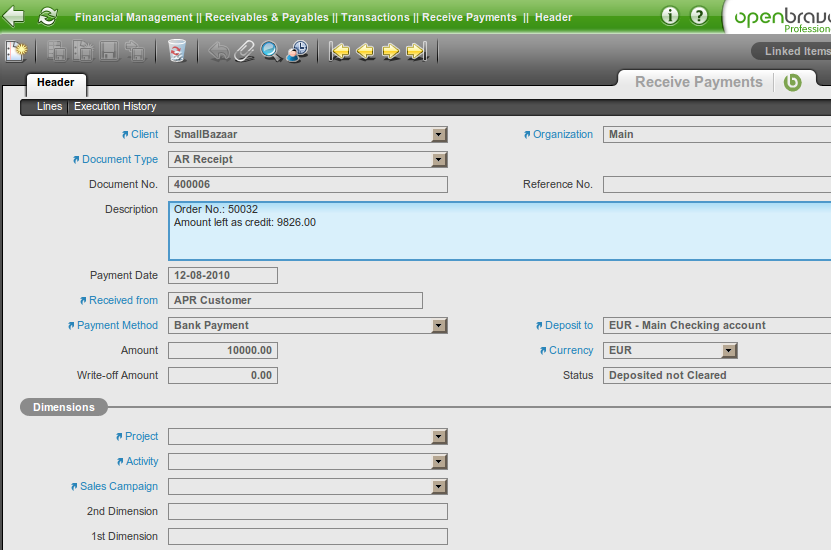Image resolution: width=831 pixels, height=550 pixels.
Task: Expand the Client dropdown
Action: point(439,135)
